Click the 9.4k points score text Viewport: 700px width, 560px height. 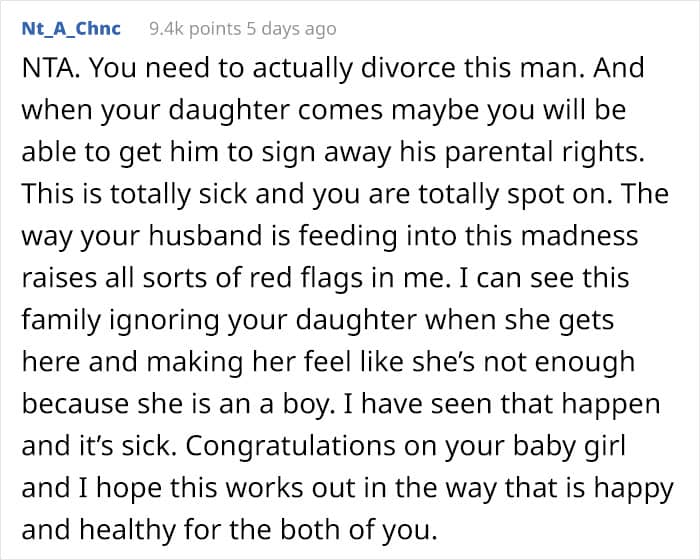coord(189,29)
